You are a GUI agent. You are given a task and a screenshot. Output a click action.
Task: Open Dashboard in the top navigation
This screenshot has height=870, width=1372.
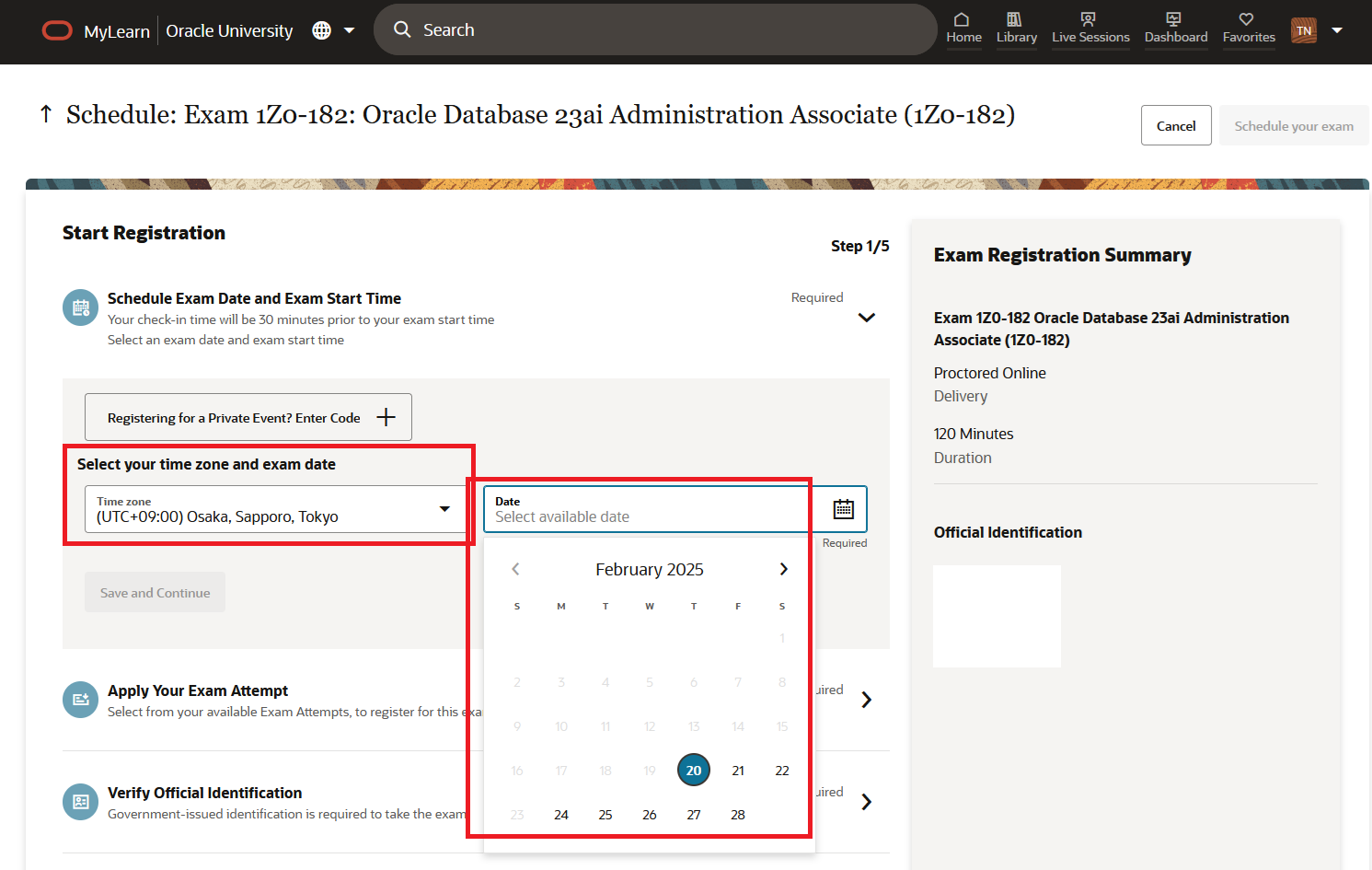[1175, 29]
